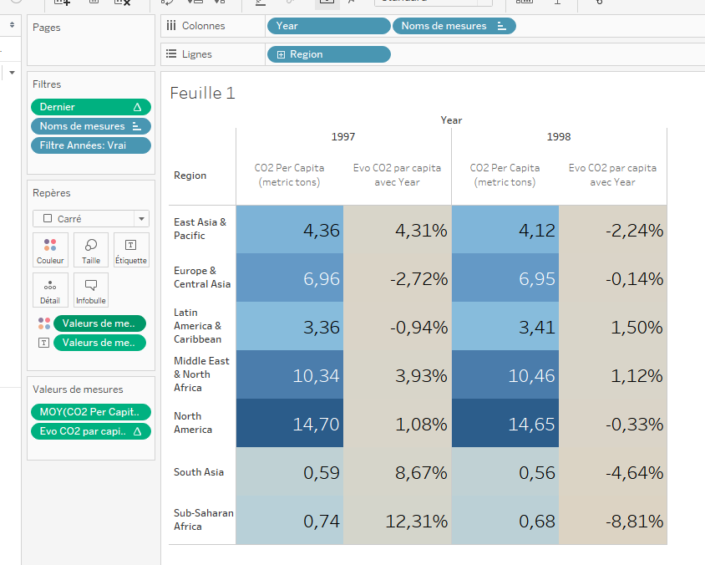
Task: Click the Europe & Central Asia row label
Action: point(202,277)
